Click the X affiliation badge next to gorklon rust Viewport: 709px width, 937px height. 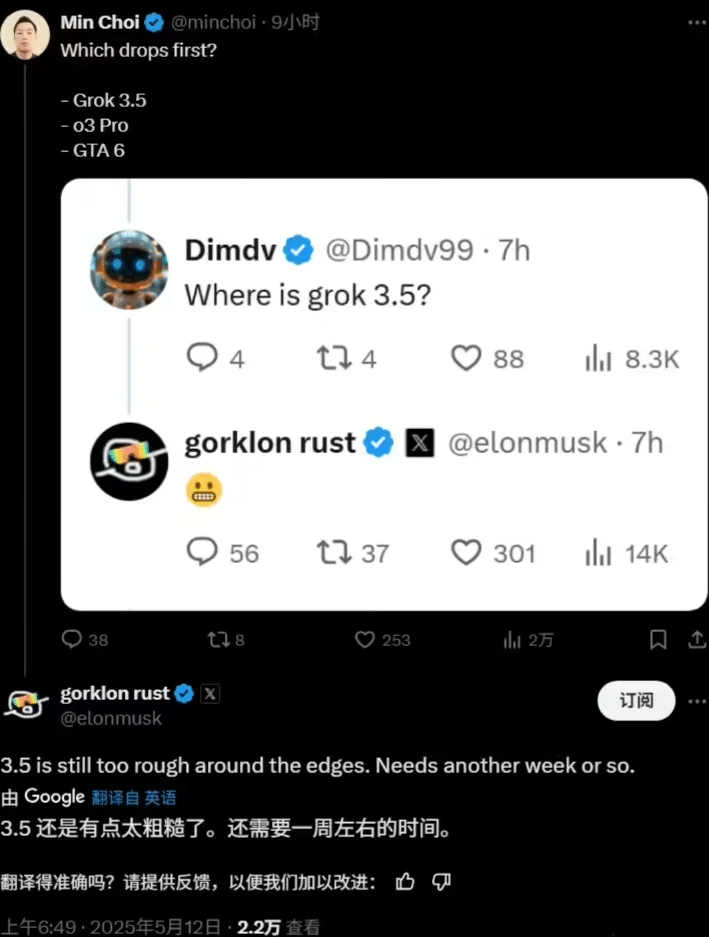pos(210,694)
